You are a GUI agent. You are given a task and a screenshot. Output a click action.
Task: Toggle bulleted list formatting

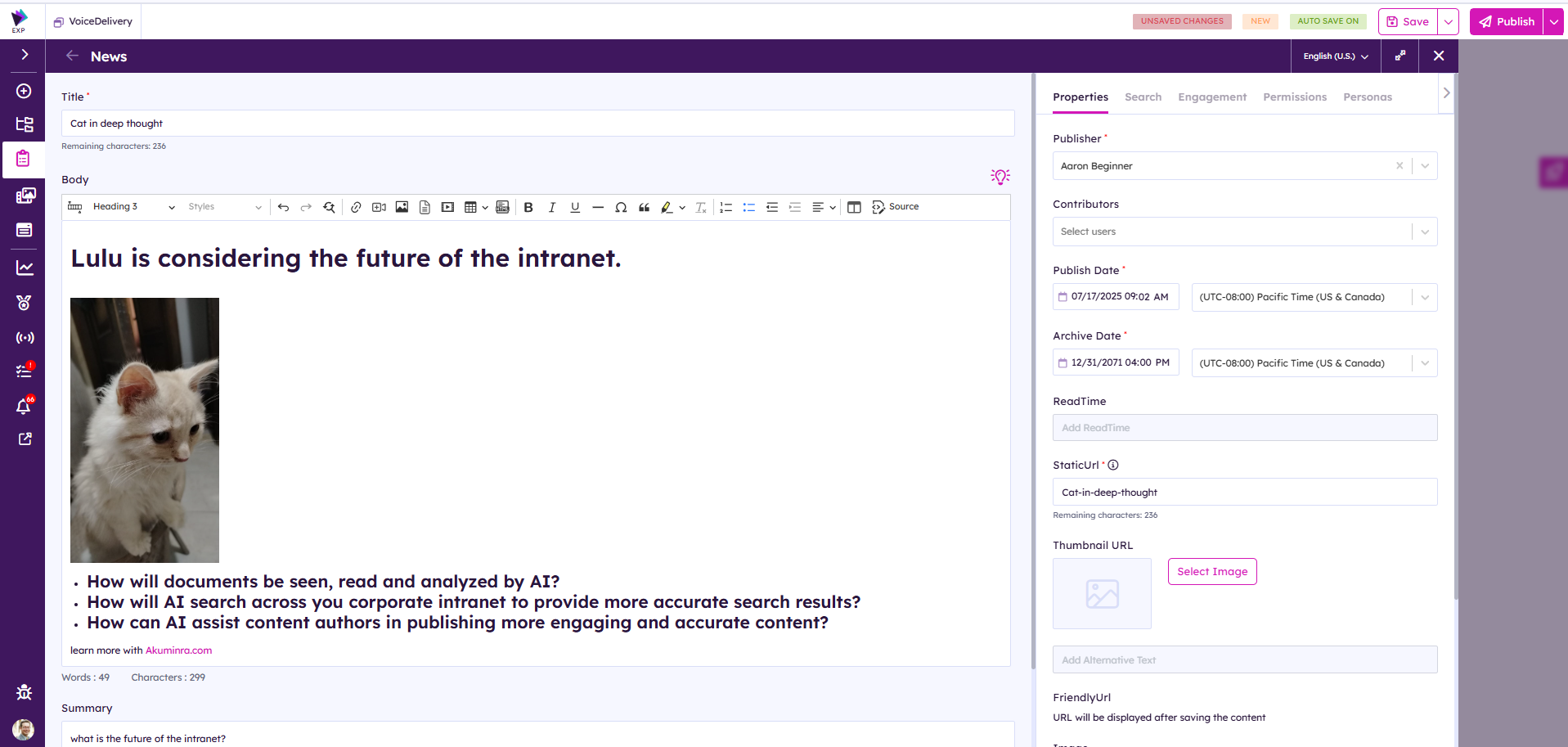[x=748, y=207]
